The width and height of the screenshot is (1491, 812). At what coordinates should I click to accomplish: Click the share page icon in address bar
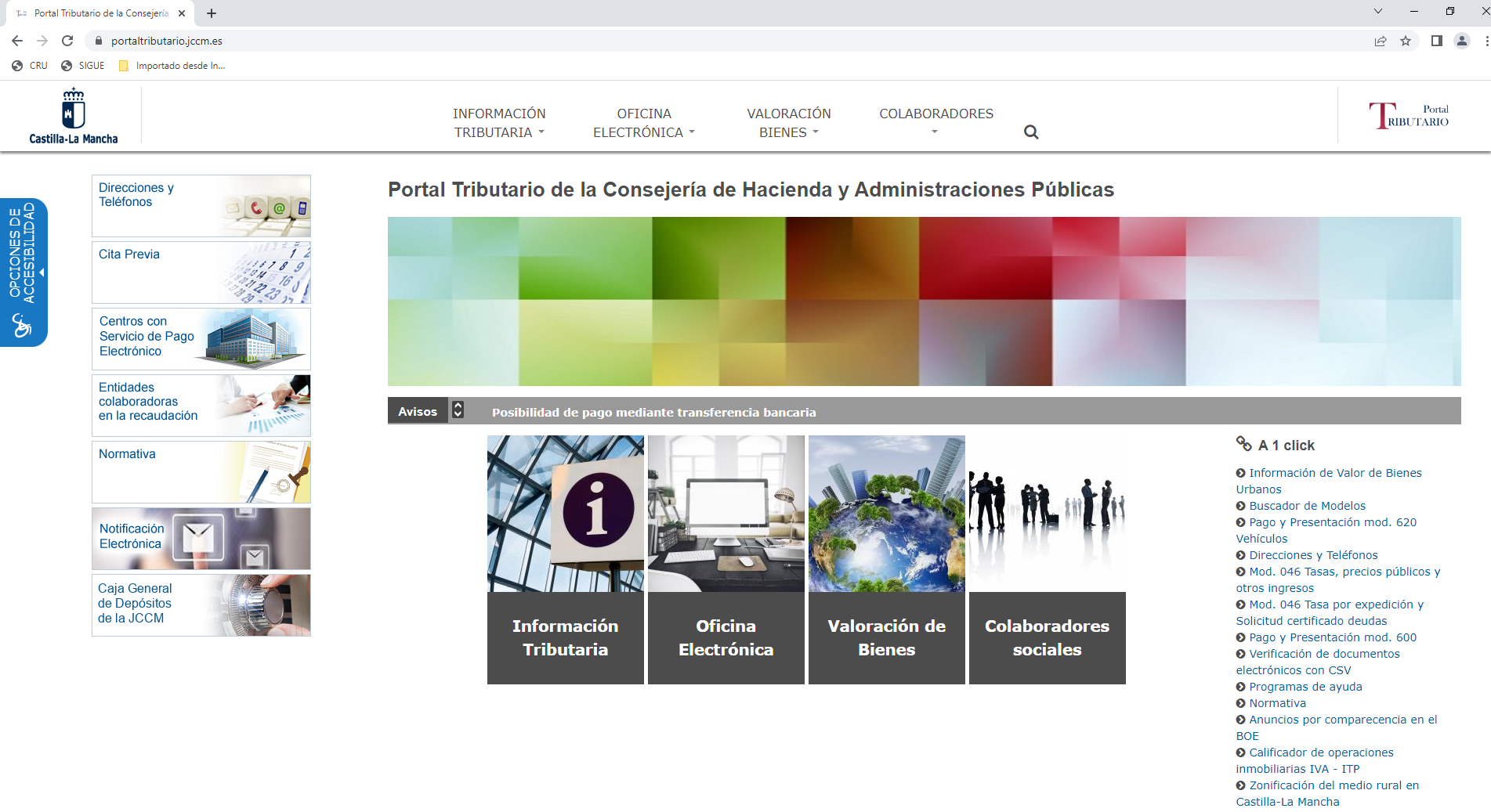coord(1381,41)
